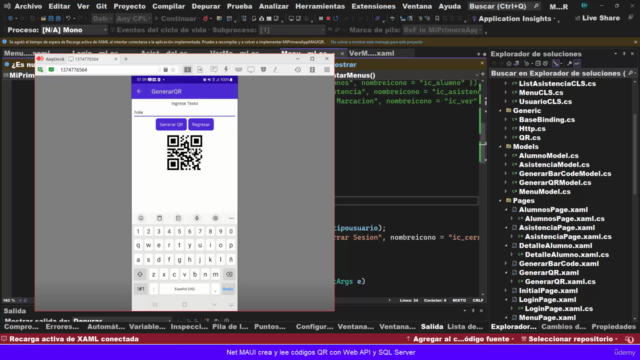The height and width of the screenshot is (360, 640).
Task: Click the AnyDesk whiteboard pen icon
Action: (276, 70)
